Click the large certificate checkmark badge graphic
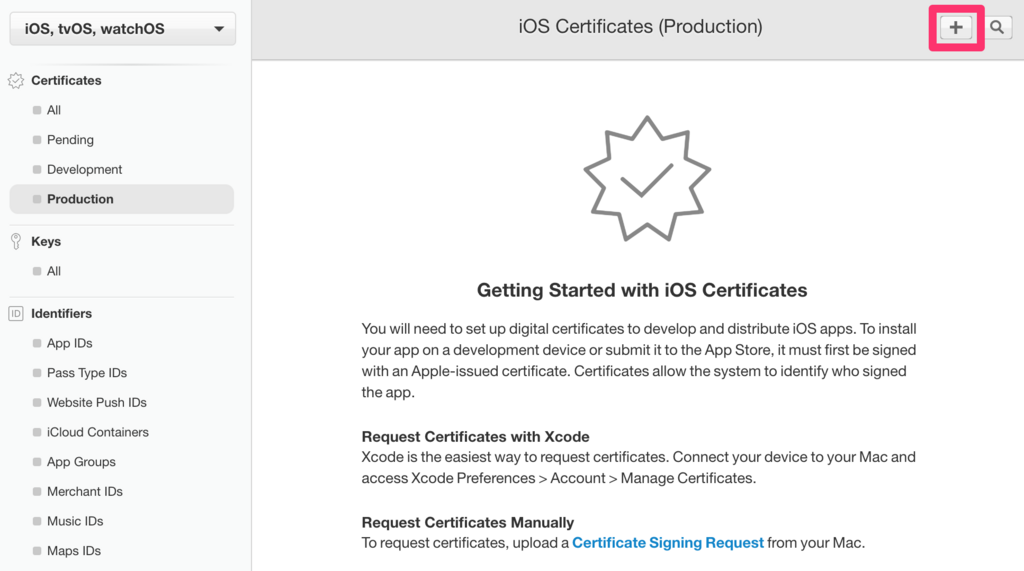 647,179
